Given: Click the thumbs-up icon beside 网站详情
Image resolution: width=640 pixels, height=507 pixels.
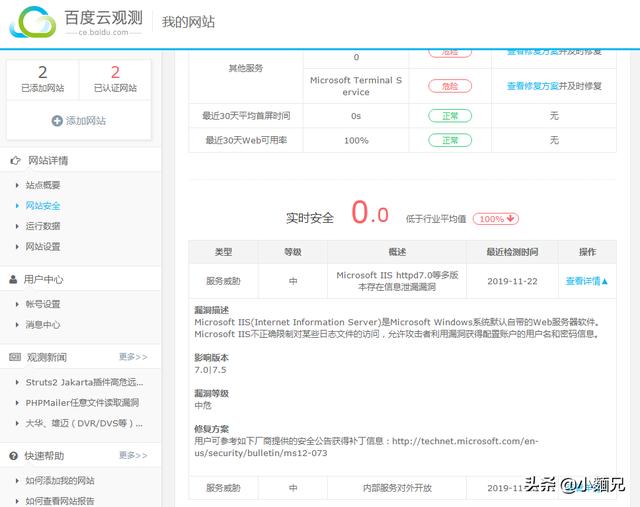Looking at the screenshot, I should pos(15,160).
